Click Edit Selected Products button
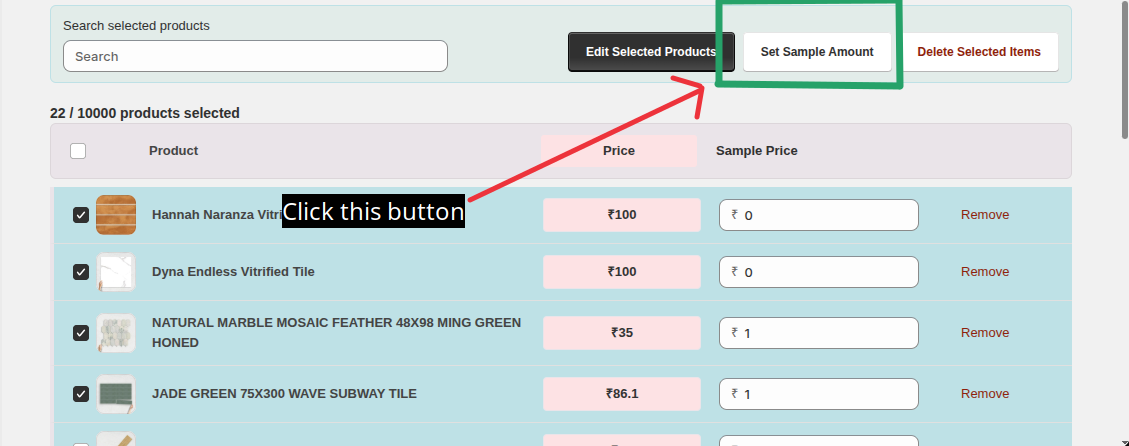Image resolution: width=1129 pixels, height=446 pixels. tap(651, 52)
